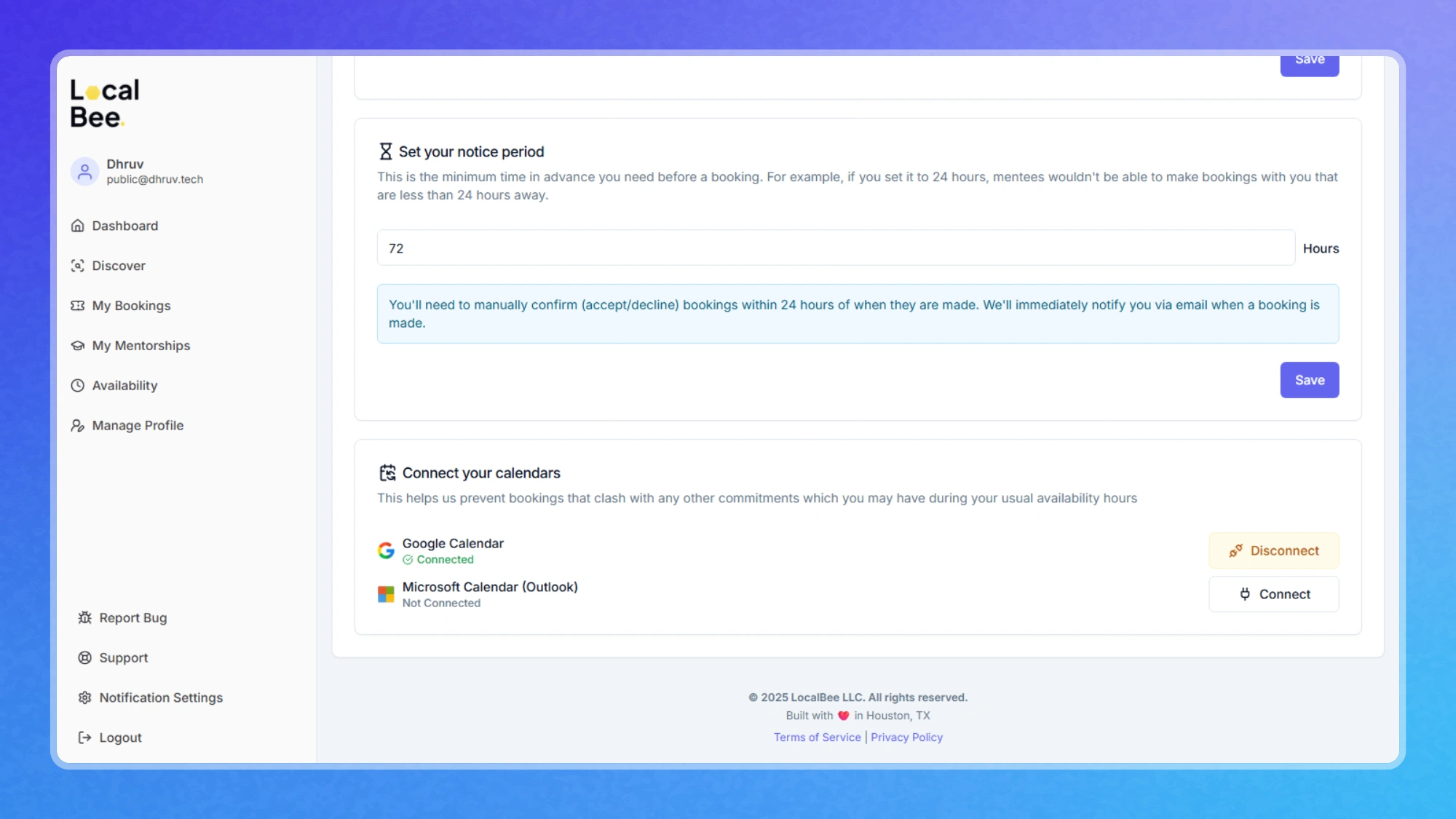Click the Availability clock icon

[77, 386]
